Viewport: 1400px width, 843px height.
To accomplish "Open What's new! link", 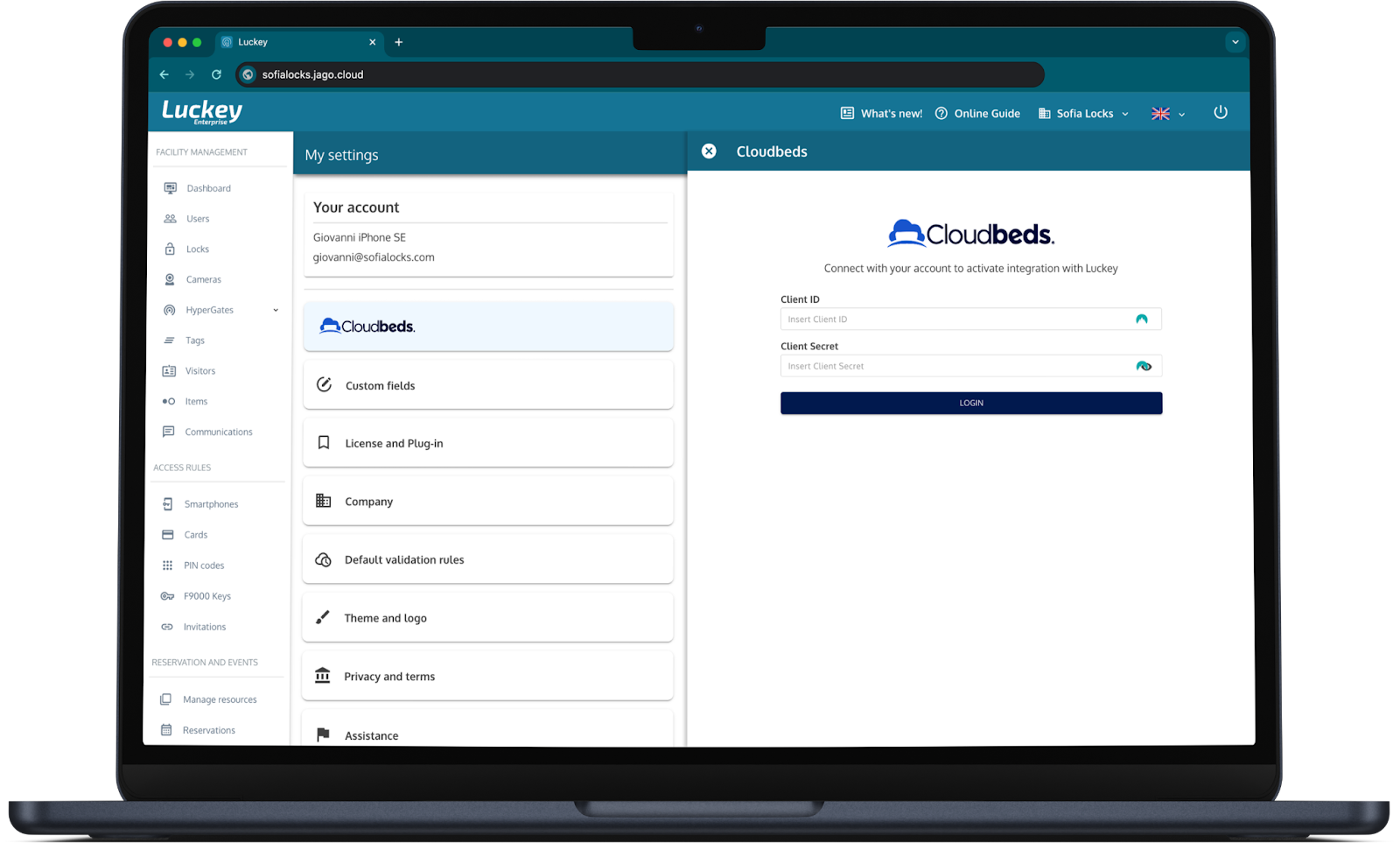I will (x=882, y=114).
